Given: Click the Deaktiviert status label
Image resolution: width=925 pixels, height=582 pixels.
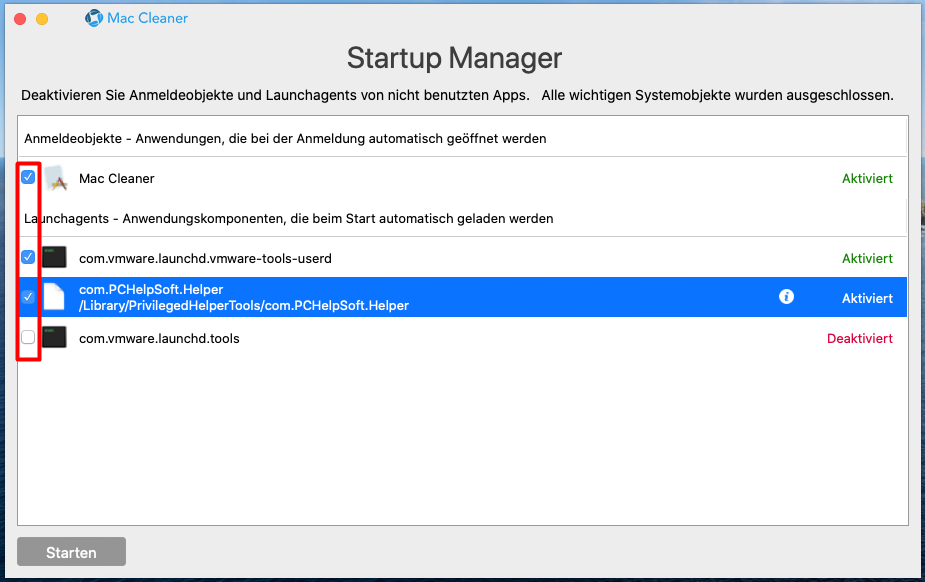Looking at the screenshot, I should tap(860, 338).
